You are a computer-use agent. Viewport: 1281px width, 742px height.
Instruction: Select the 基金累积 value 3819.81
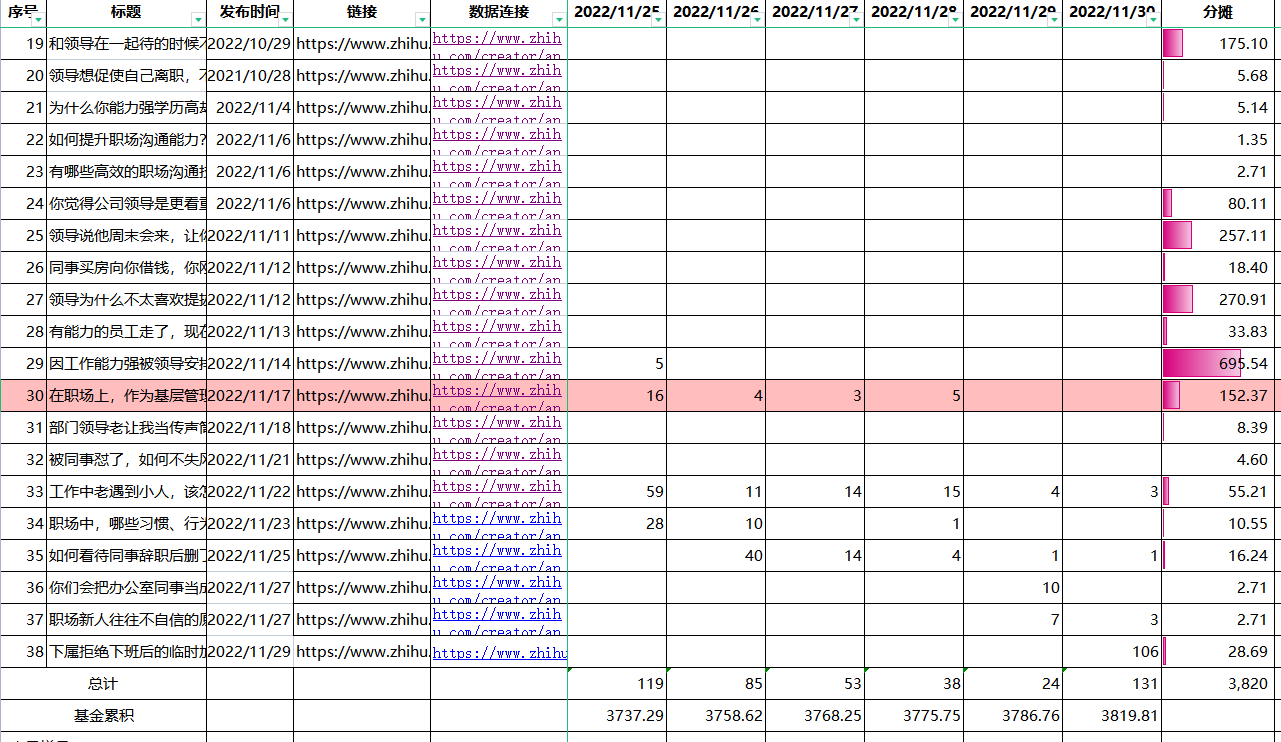(1112, 716)
